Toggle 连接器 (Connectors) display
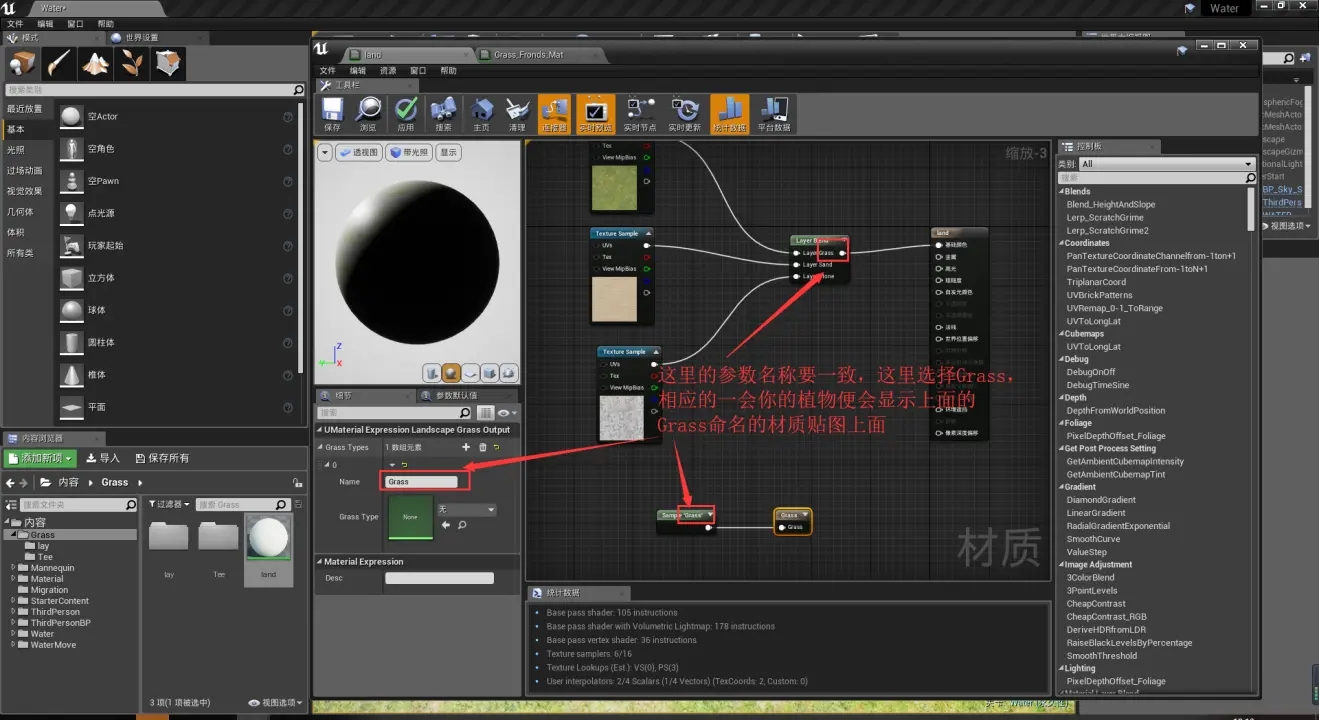Image resolution: width=1319 pixels, height=720 pixels. click(554, 114)
